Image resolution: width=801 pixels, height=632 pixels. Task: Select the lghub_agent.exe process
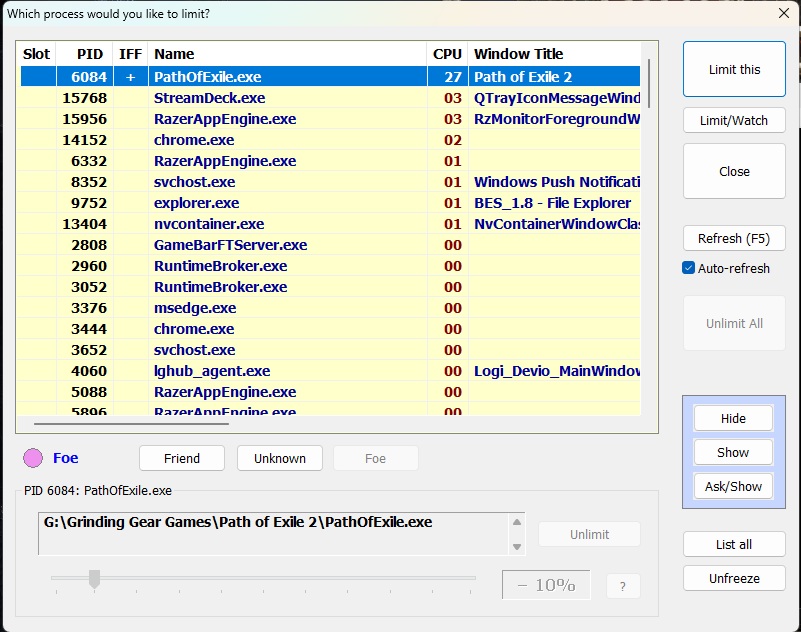(330, 370)
